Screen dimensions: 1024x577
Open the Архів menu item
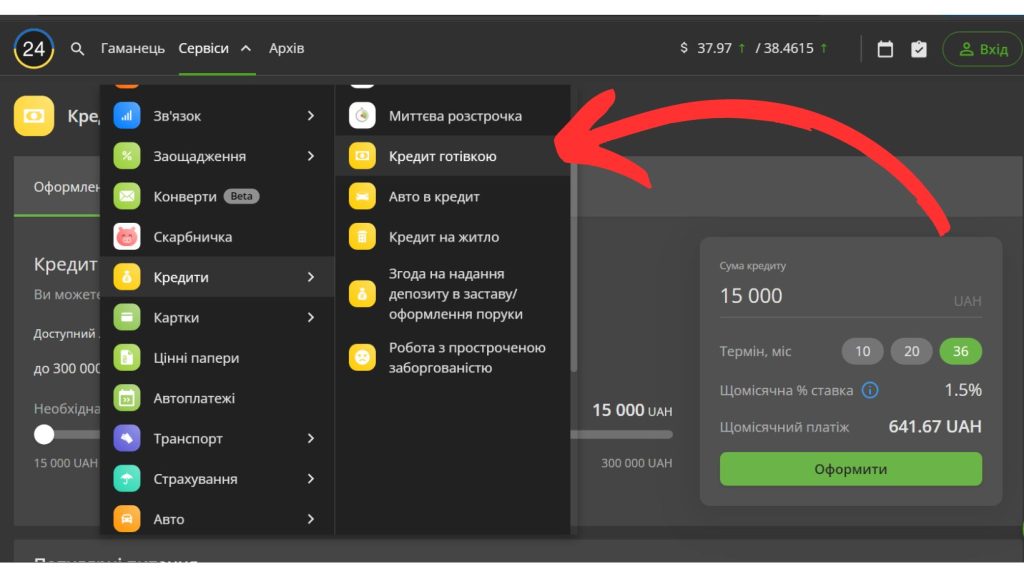click(x=286, y=48)
